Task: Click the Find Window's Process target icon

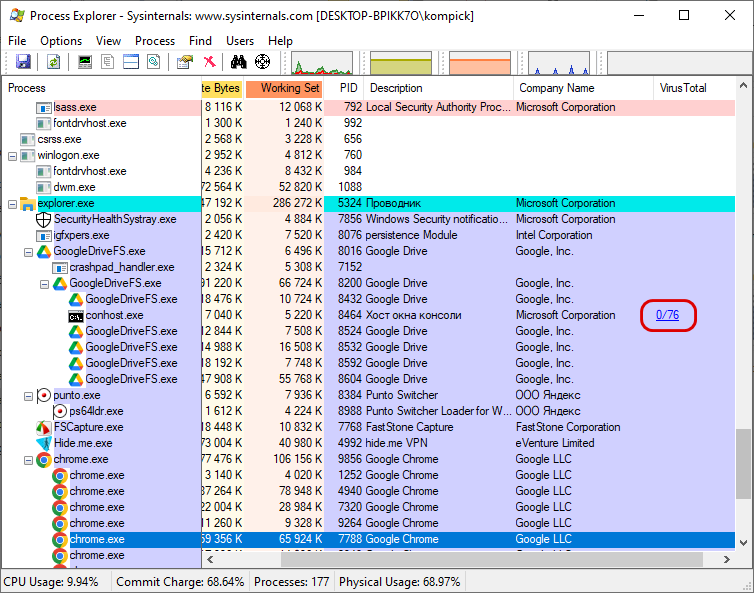Action: (262, 62)
